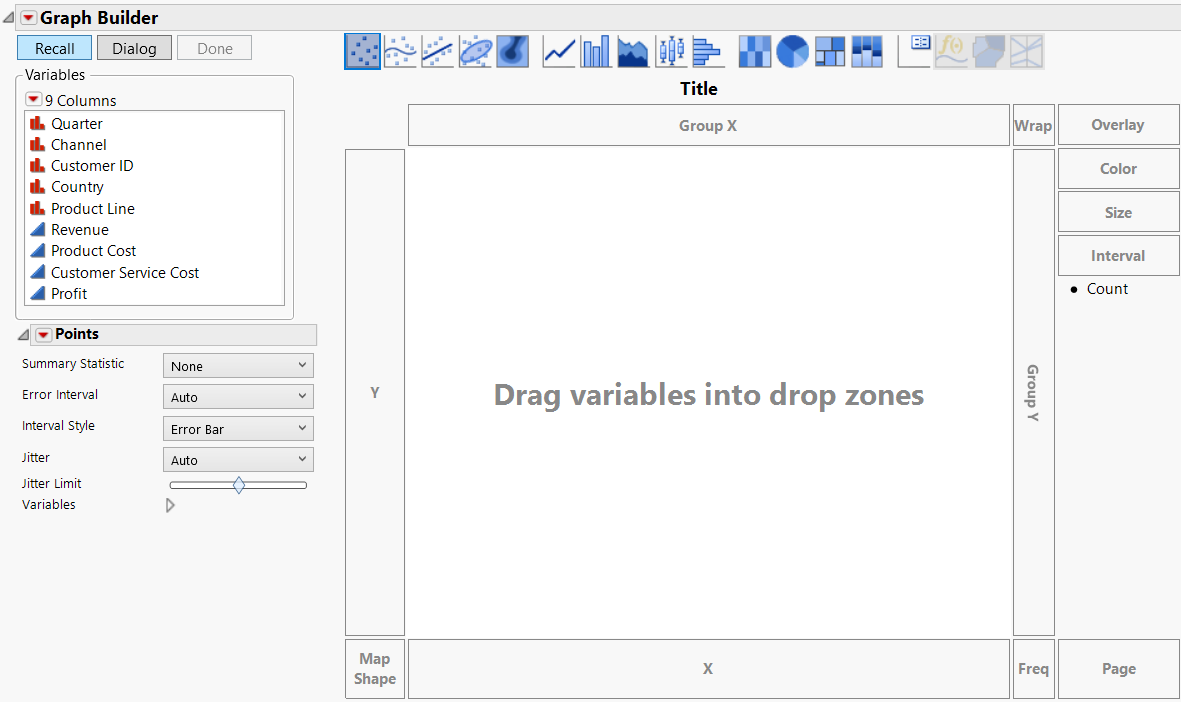Screen dimensions: 1181x702
Task: Expand the Variables disclosure arrow
Action: [x=169, y=505]
